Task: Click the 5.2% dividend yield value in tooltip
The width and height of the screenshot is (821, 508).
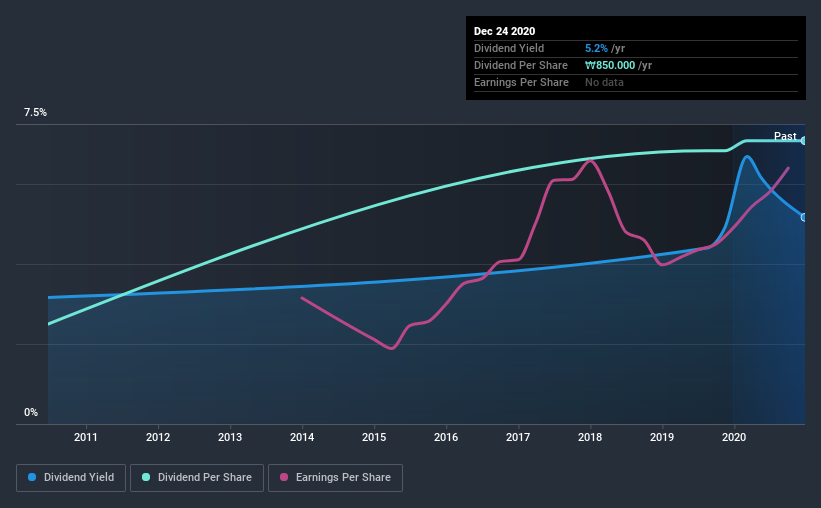Action: (596, 48)
